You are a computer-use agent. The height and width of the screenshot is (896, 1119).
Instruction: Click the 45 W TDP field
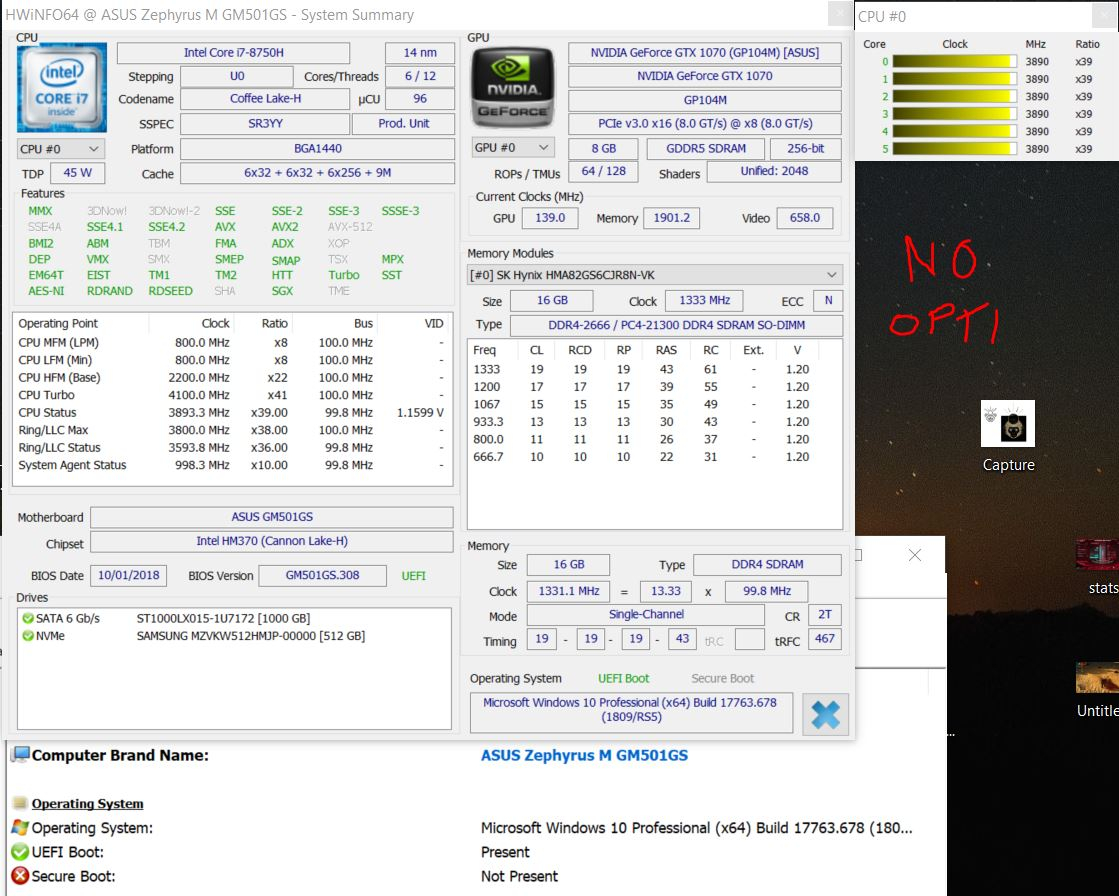click(x=77, y=173)
